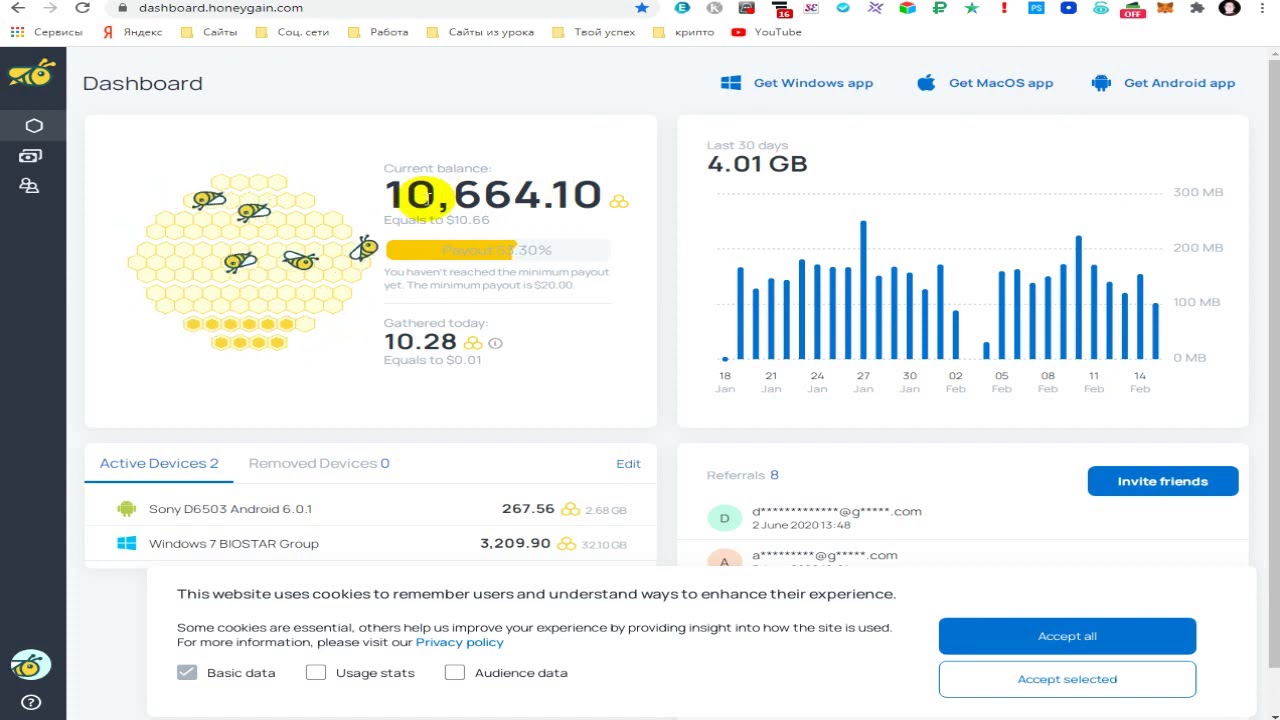Image resolution: width=1280 pixels, height=720 pixels.
Task: Open the bee avatar profile icon
Action: tap(31, 665)
